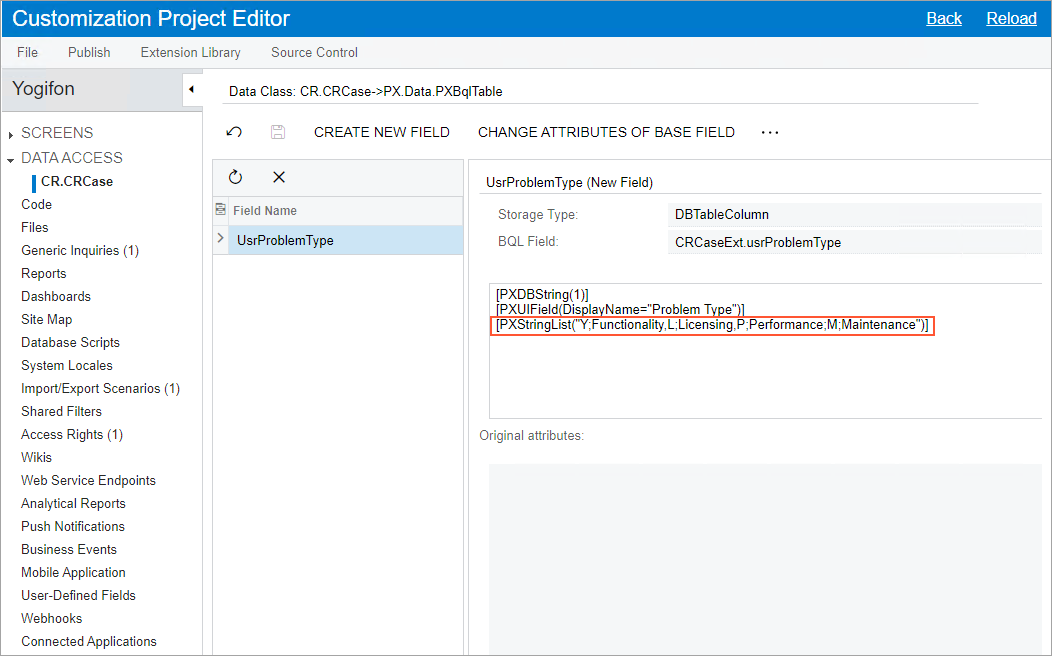Select Database Scripts in the navigation tree
Screen dimensions: 1052x656
tap(71, 342)
